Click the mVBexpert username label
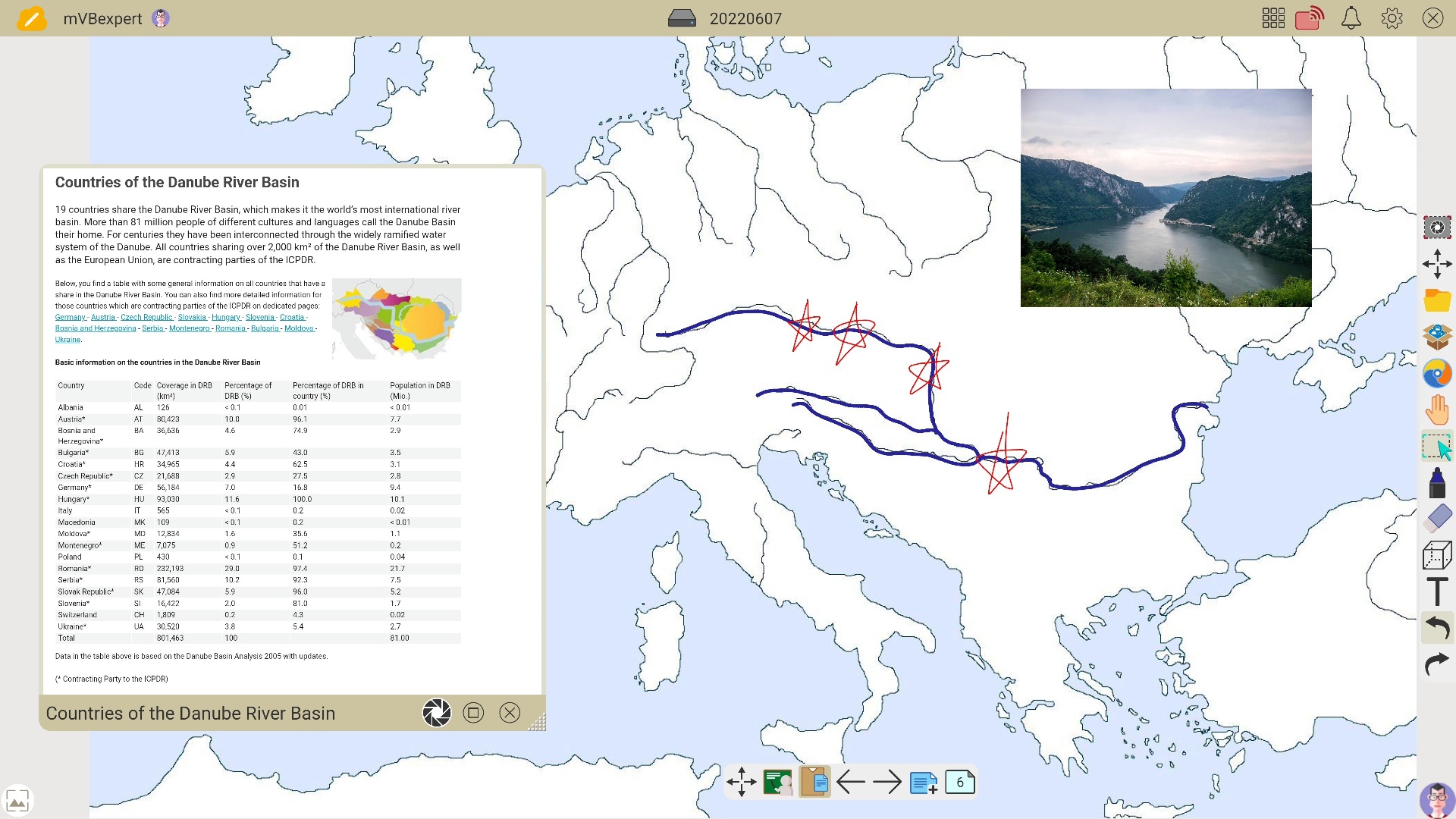 pos(102,18)
